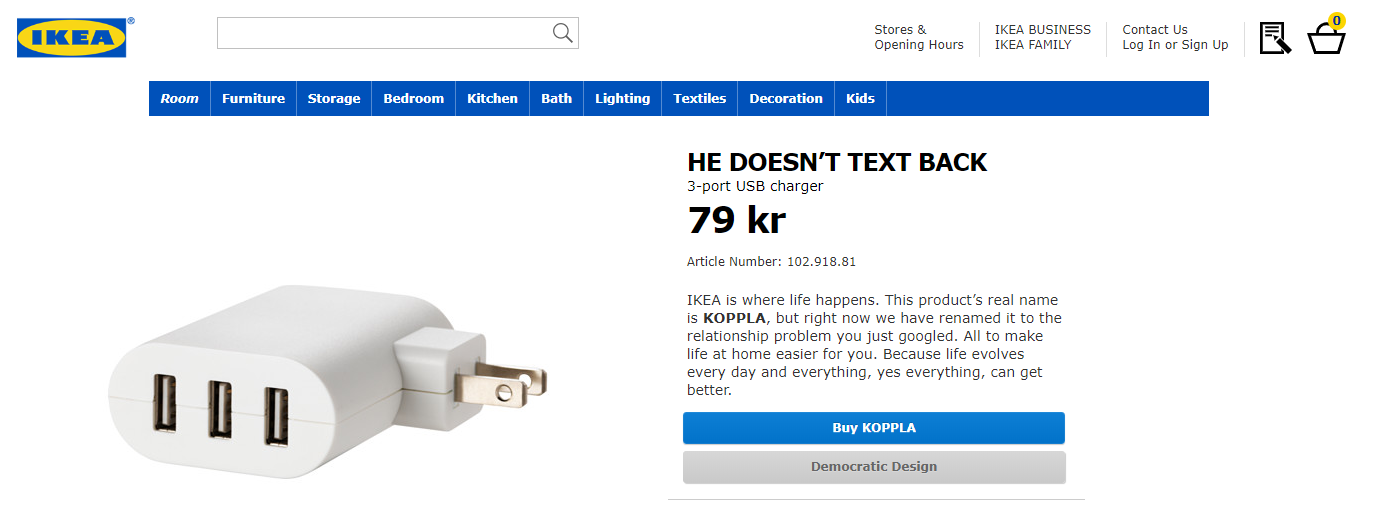
Task: Open the Room menu
Action: [x=180, y=98]
